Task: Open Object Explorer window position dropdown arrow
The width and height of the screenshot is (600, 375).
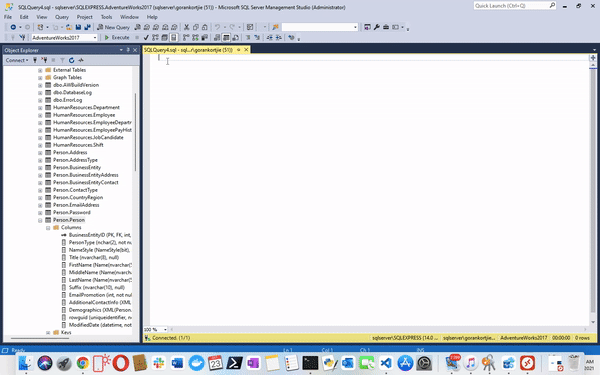Action: [121, 50]
